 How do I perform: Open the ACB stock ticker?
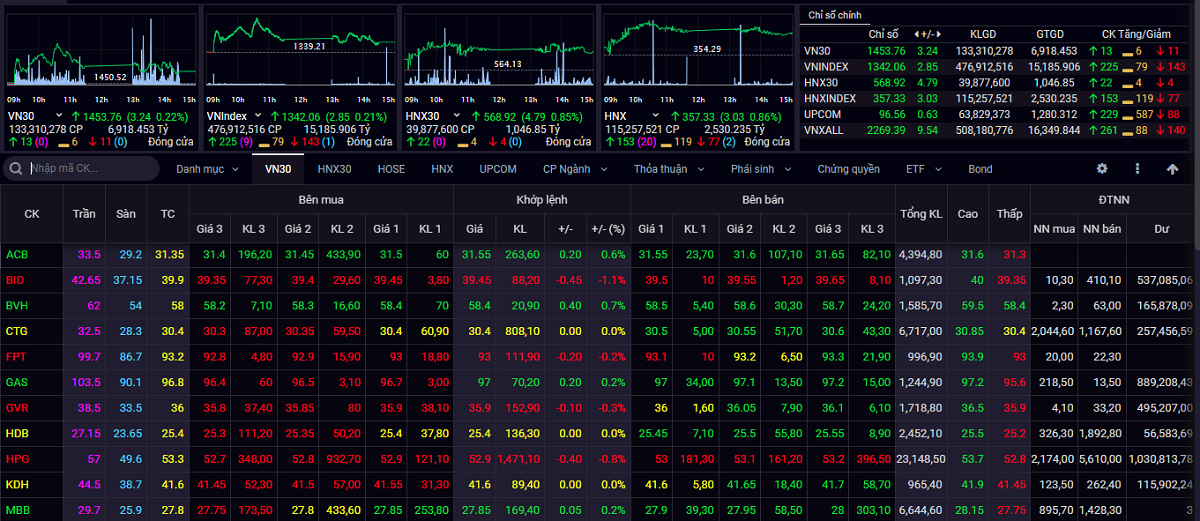coord(17,255)
